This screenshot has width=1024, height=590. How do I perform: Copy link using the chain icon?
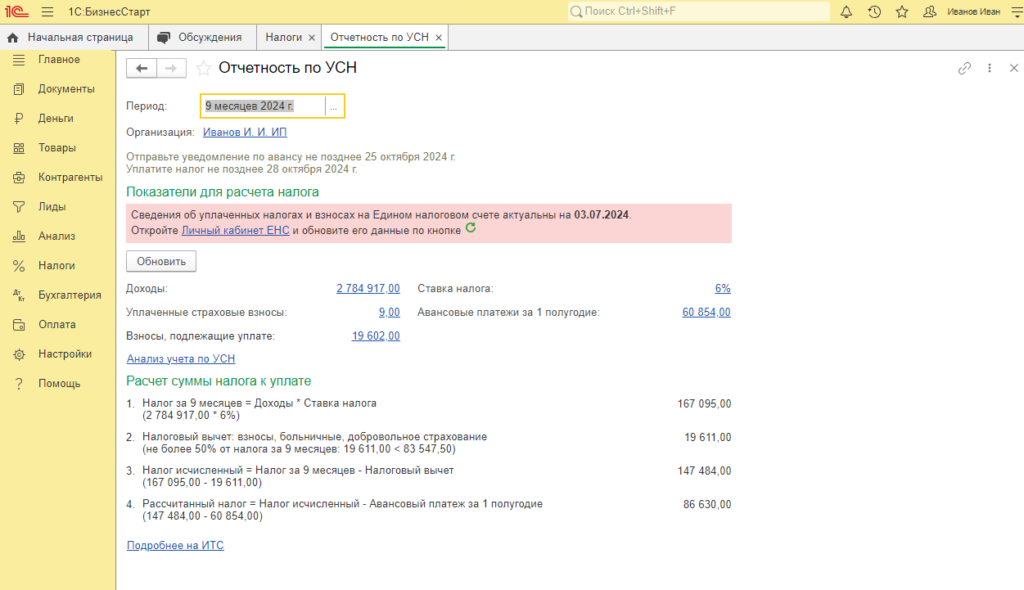(965, 68)
